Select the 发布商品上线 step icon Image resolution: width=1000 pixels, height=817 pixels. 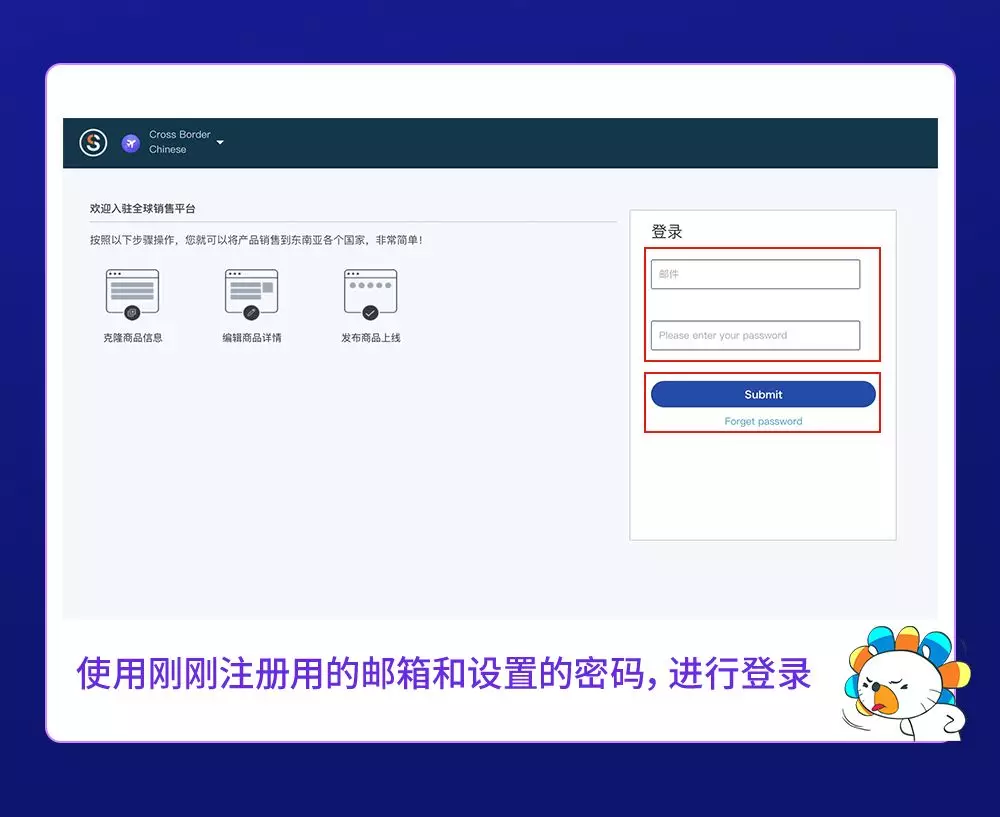(369, 292)
